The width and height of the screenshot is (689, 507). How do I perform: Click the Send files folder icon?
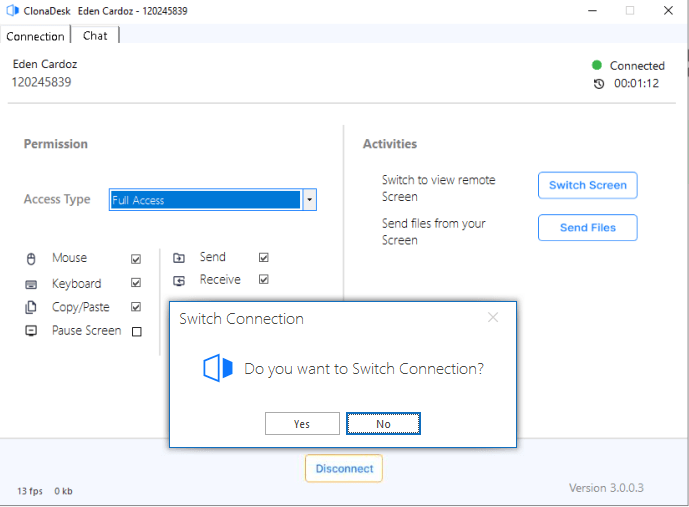pos(179,257)
